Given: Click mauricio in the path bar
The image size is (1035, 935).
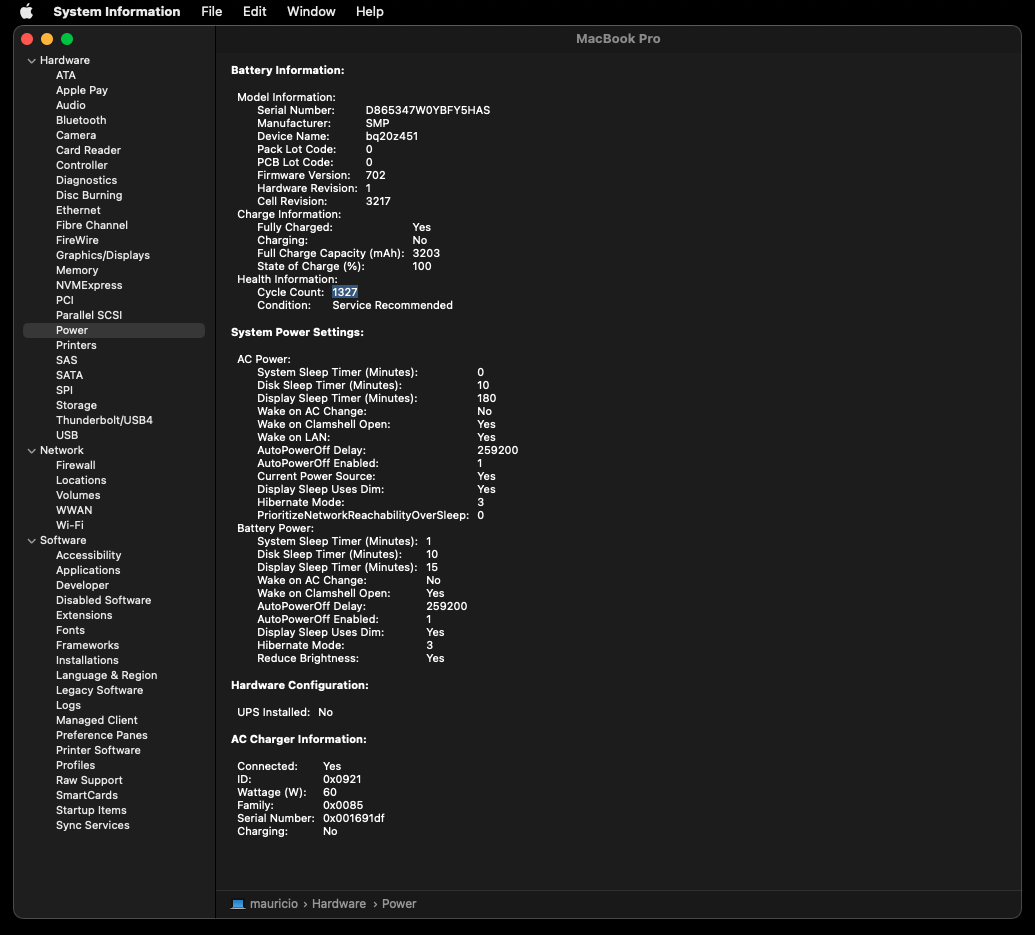Looking at the screenshot, I should pos(276,904).
